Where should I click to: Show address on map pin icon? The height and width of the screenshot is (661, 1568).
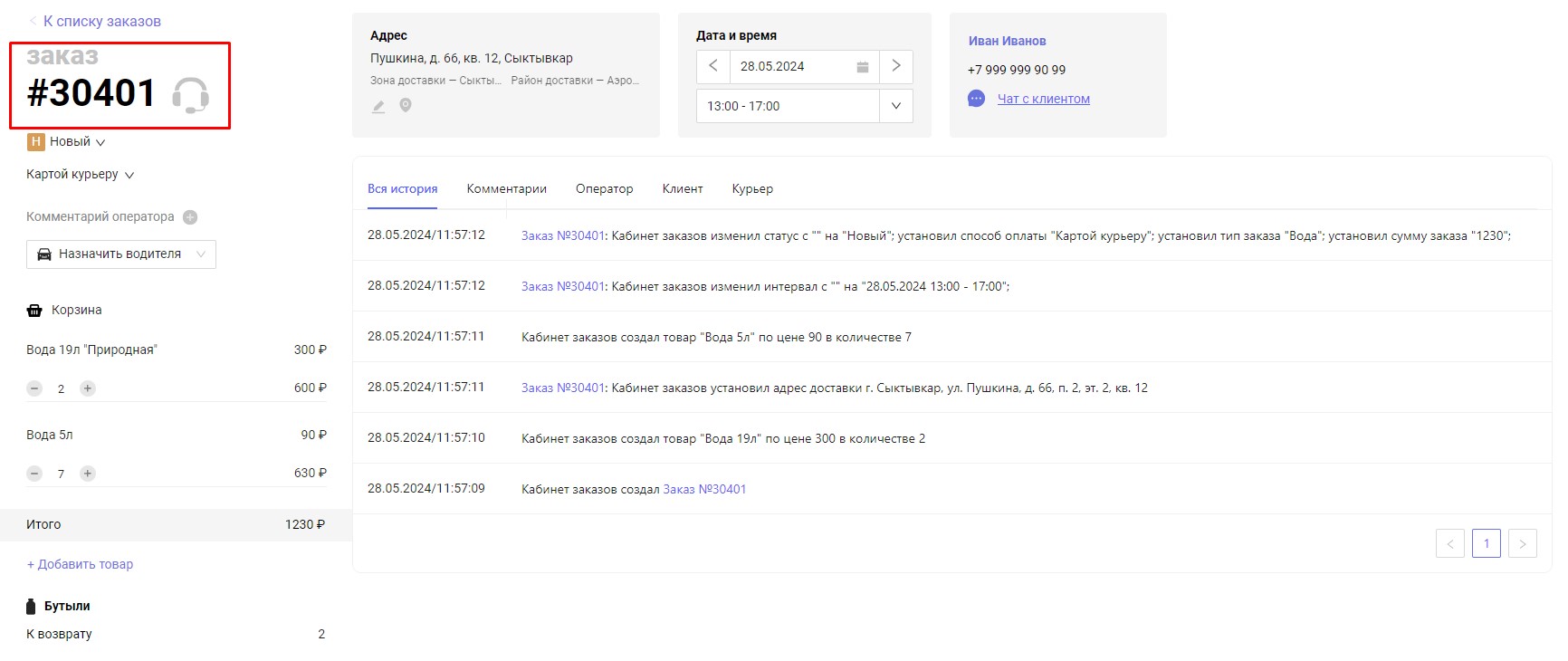point(406,106)
